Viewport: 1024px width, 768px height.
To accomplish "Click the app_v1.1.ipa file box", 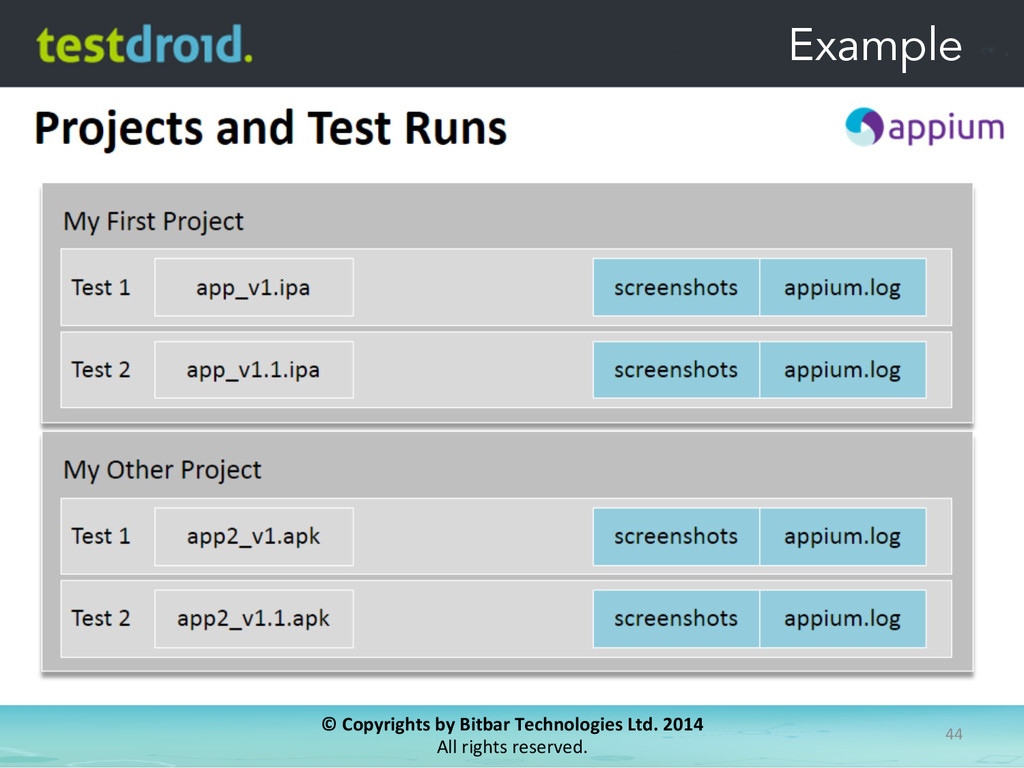I will [254, 370].
